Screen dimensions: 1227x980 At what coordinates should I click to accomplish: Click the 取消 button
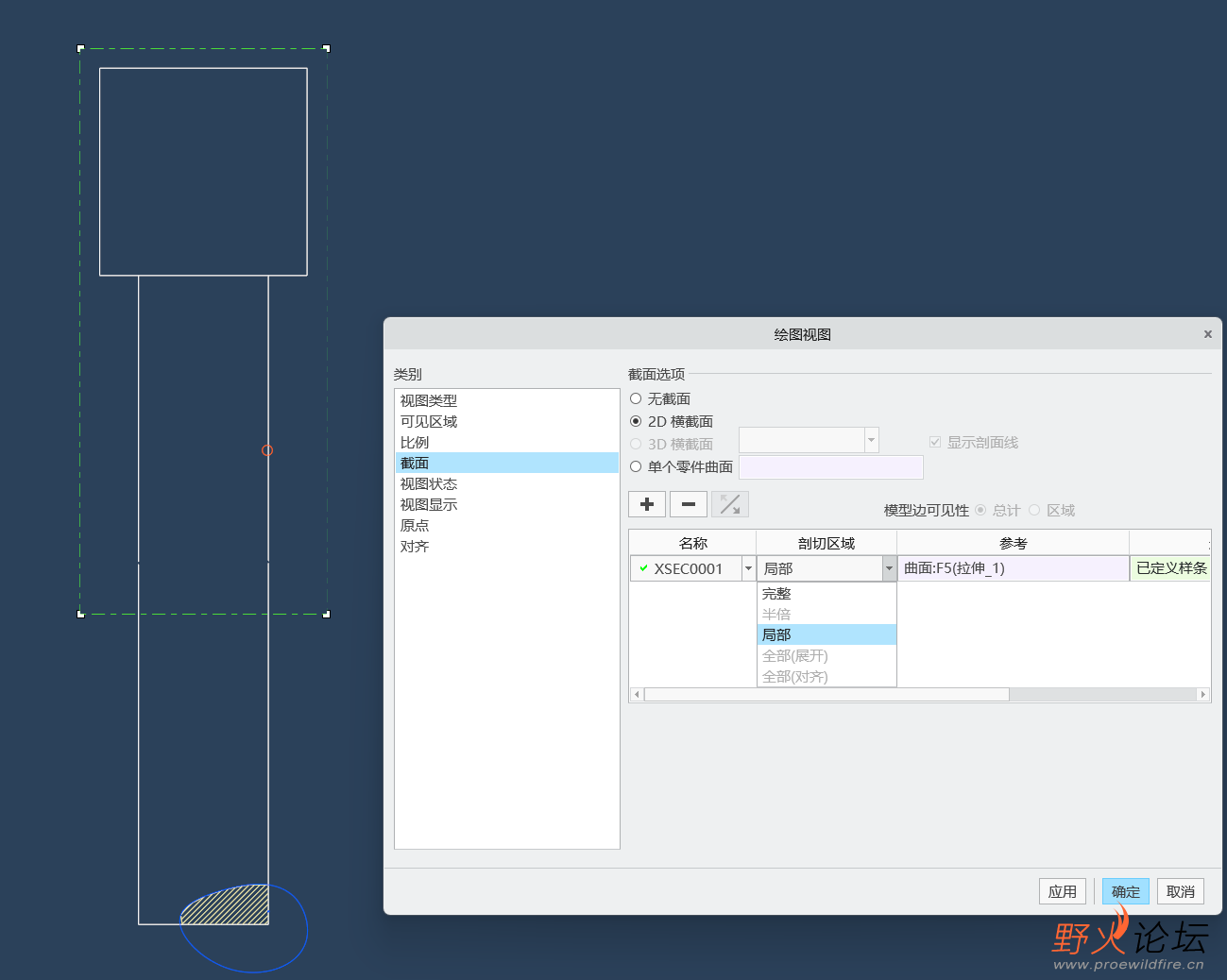1181,891
